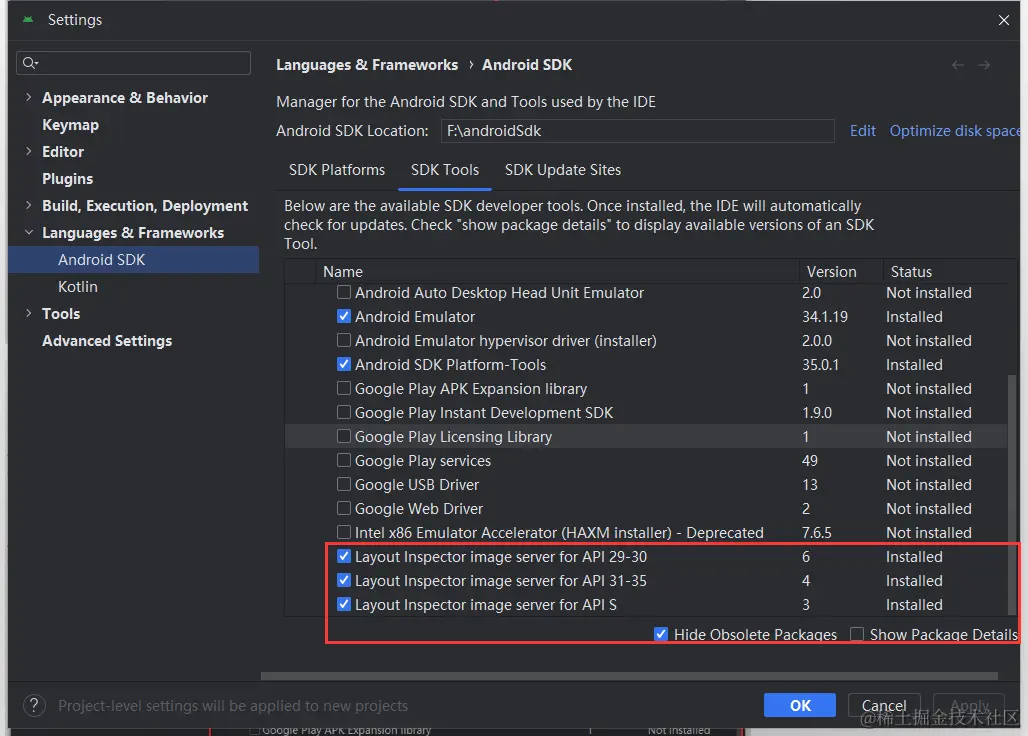The image size is (1028, 736).
Task: Select Kotlin under Languages & Frameworks
Action: 77,286
